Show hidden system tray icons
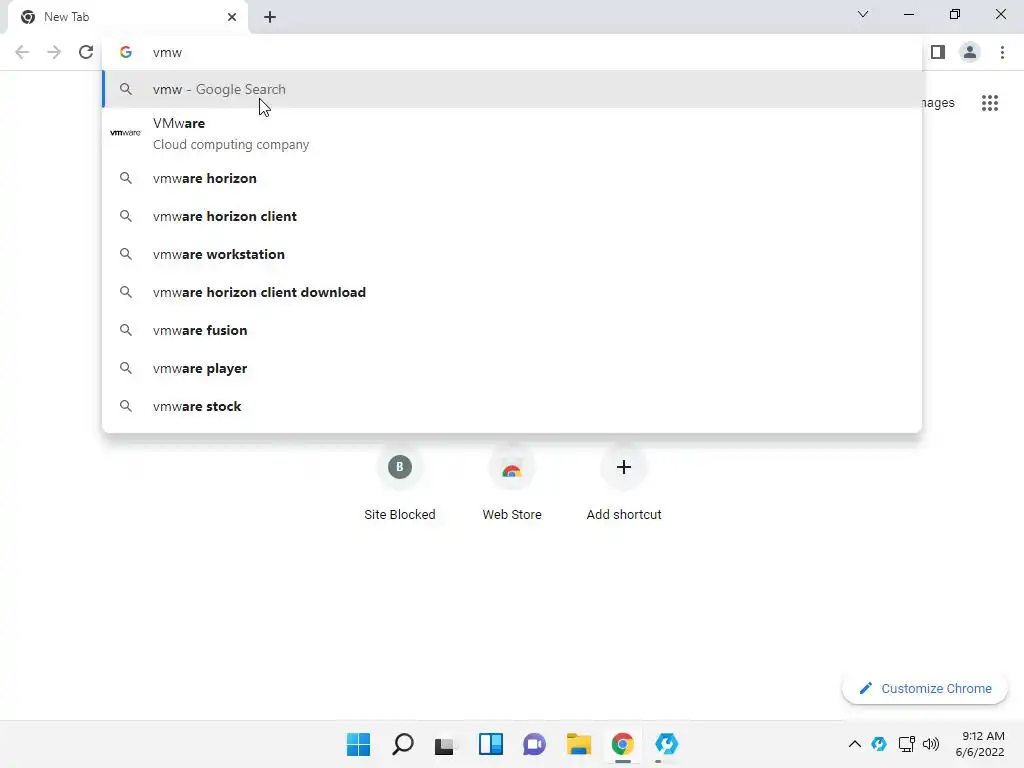The image size is (1024, 768). [854, 744]
